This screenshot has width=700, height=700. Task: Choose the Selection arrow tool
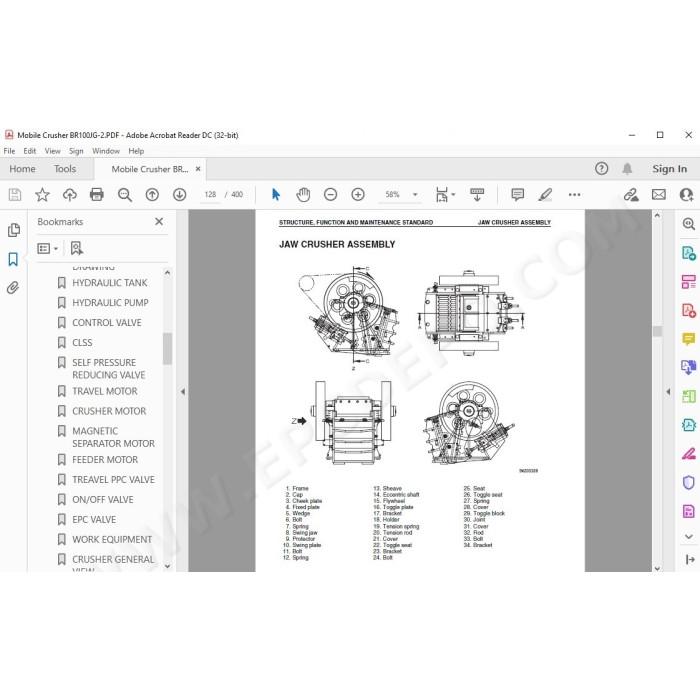pos(276,195)
